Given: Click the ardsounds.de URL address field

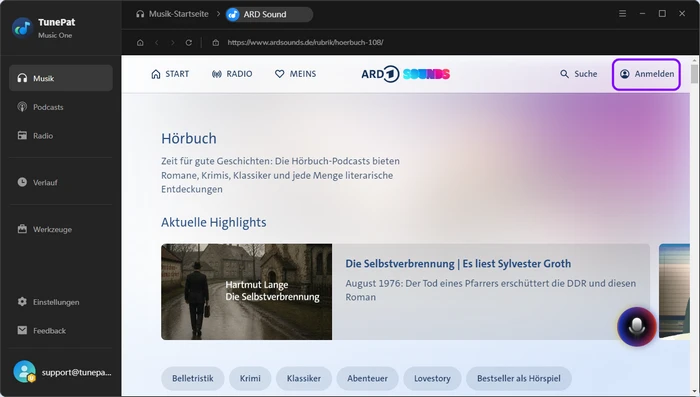Looking at the screenshot, I should tap(305, 42).
